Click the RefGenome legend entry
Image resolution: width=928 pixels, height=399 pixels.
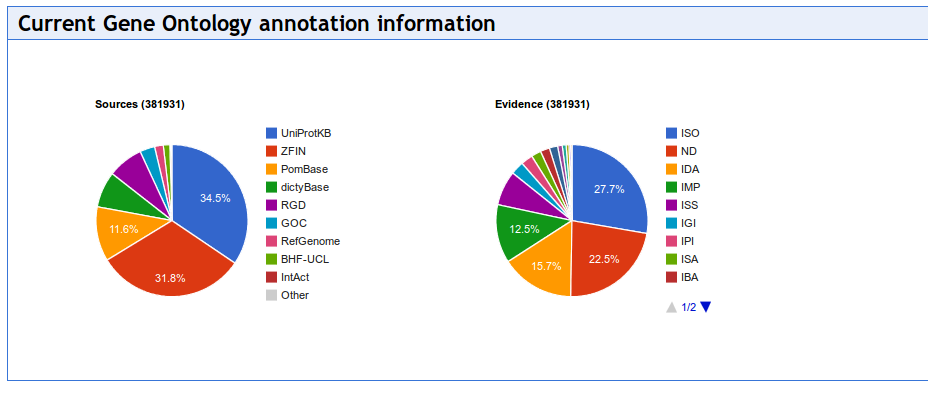click(303, 241)
